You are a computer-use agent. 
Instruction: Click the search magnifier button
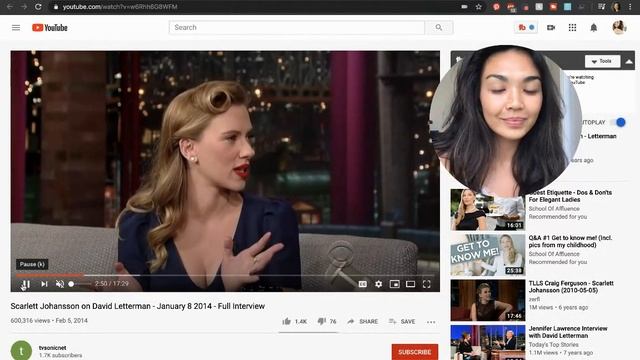coord(439,27)
